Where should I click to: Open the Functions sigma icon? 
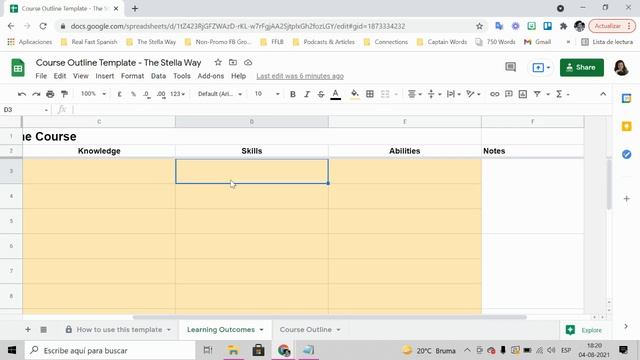pos(559,94)
